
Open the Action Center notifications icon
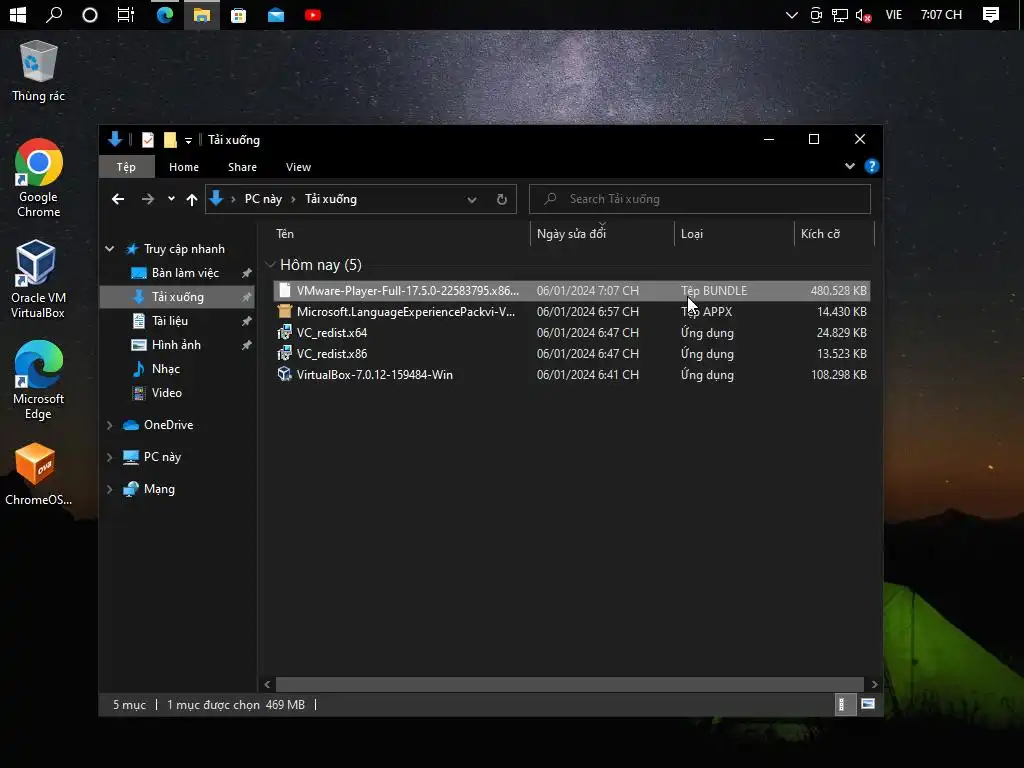coord(991,15)
